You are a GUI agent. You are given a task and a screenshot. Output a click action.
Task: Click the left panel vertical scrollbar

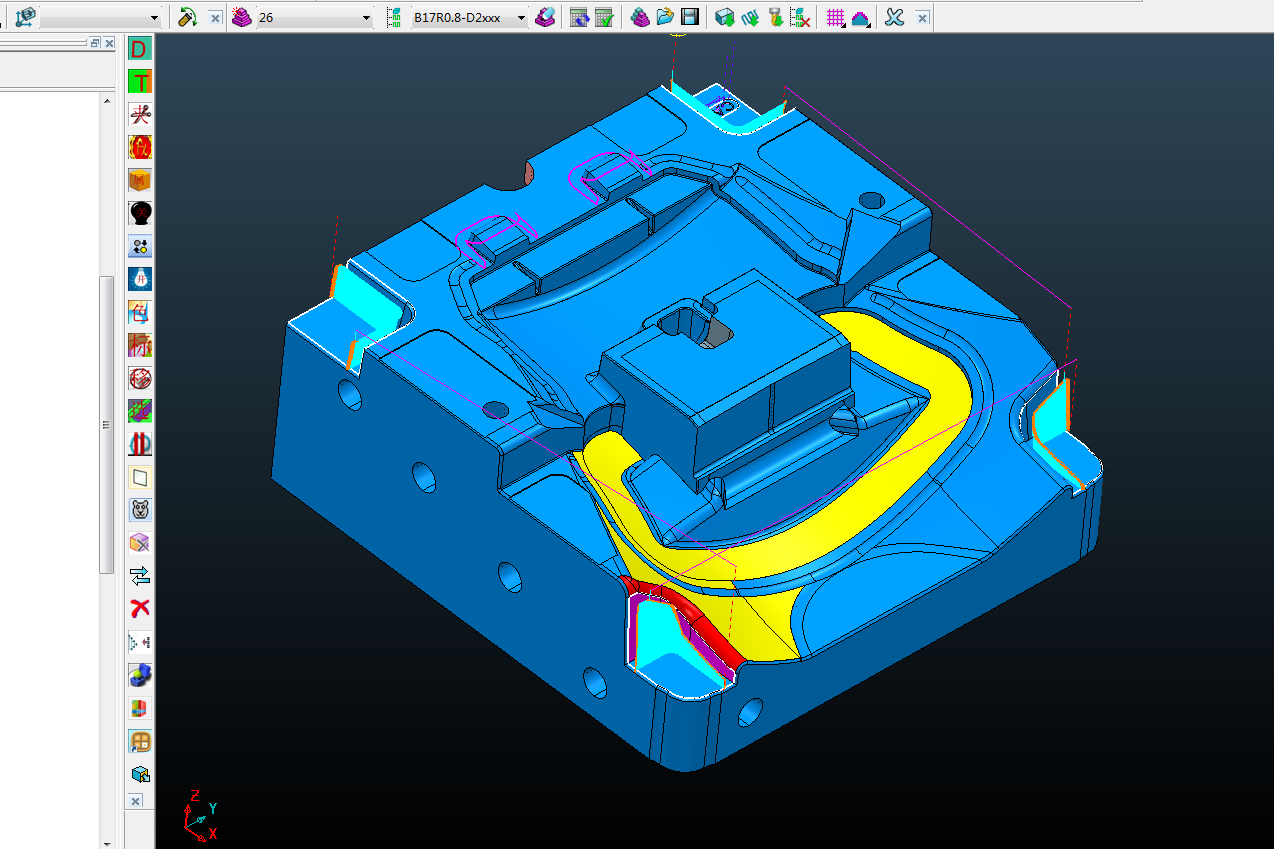105,425
